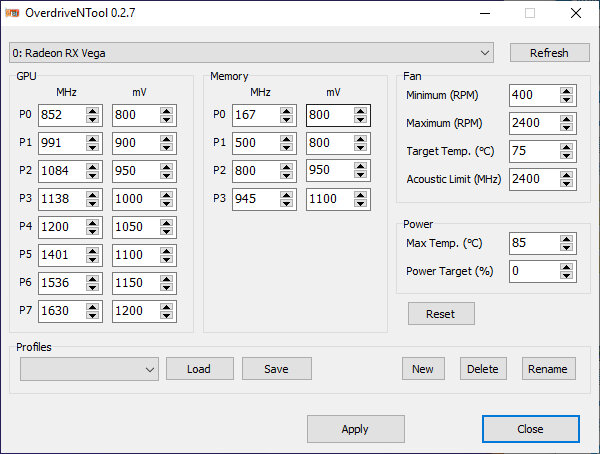Screen dimensions: 600x454
Task: Apply the current settings
Action: (355, 429)
